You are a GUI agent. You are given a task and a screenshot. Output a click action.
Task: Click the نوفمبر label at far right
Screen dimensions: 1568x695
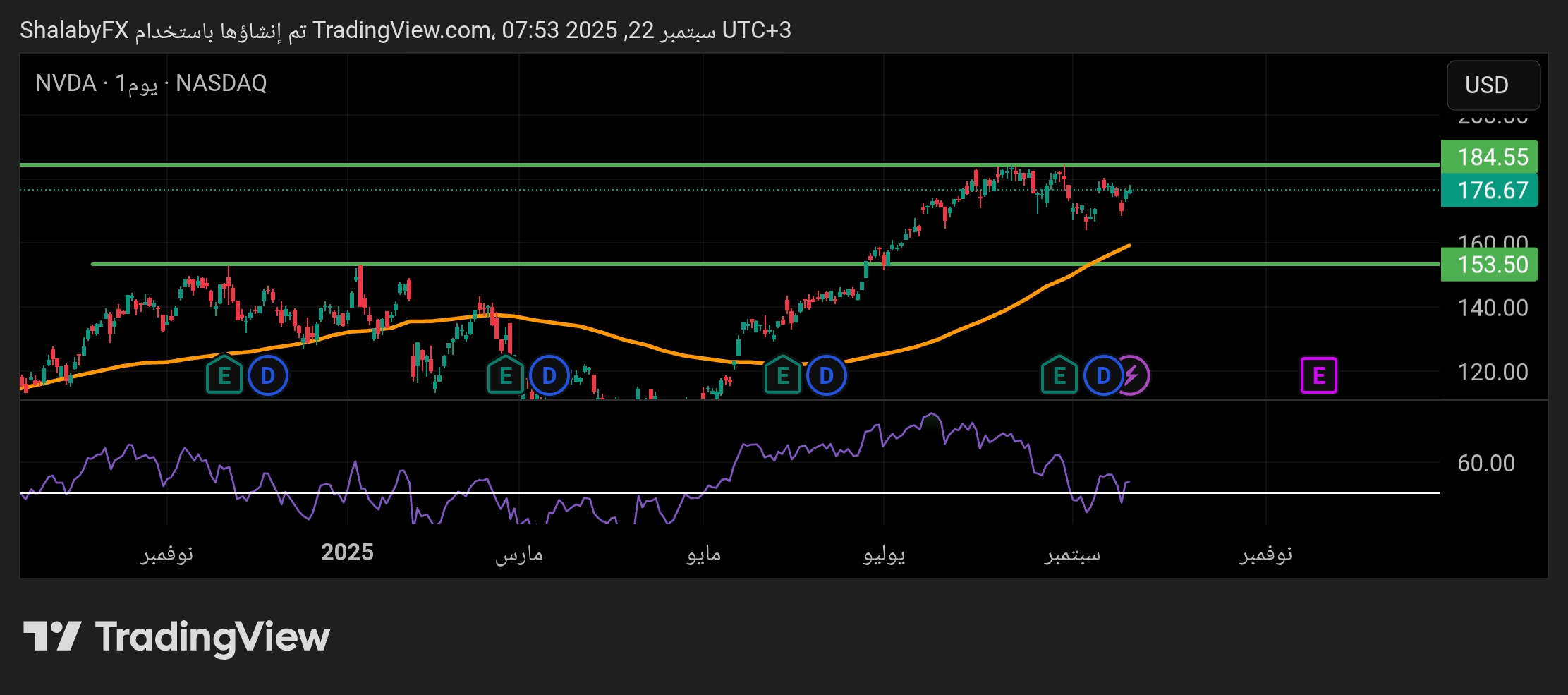click(1266, 554)
